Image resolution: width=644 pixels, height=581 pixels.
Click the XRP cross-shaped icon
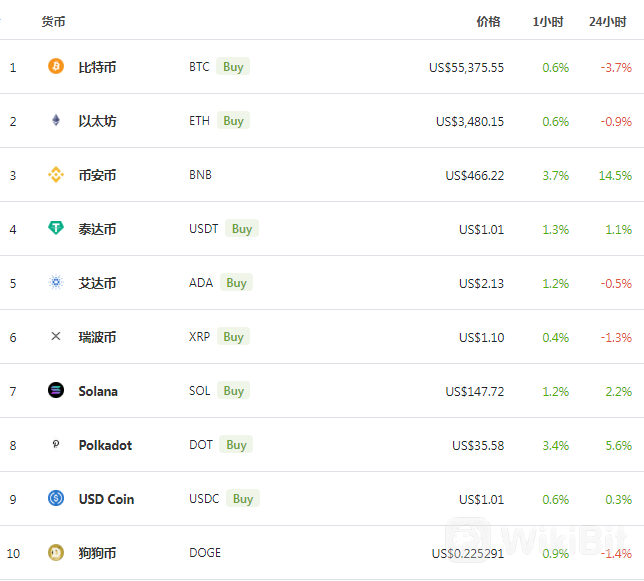[x=56, y=336]
